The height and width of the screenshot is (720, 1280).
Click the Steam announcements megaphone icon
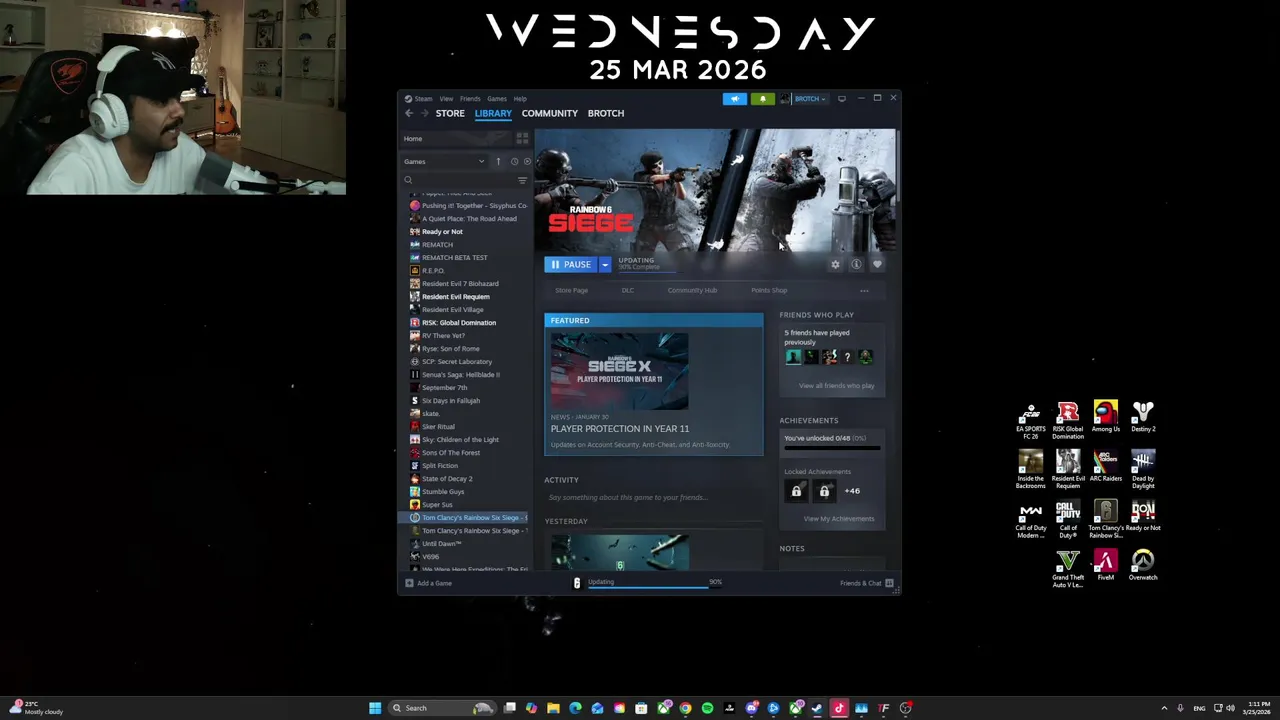point(735,99)
